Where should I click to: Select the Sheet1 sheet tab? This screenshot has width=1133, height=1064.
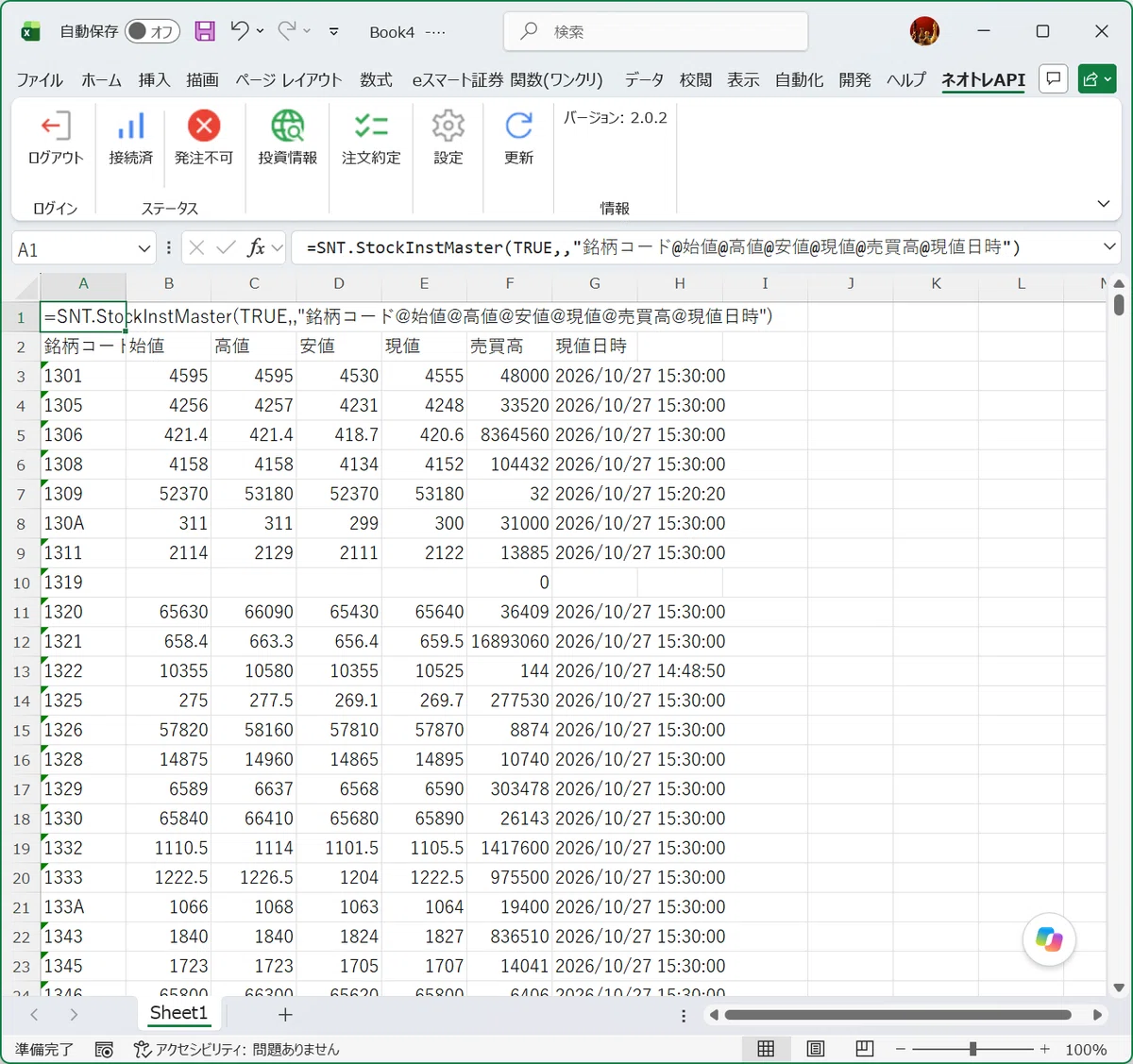pos(178,1013)
